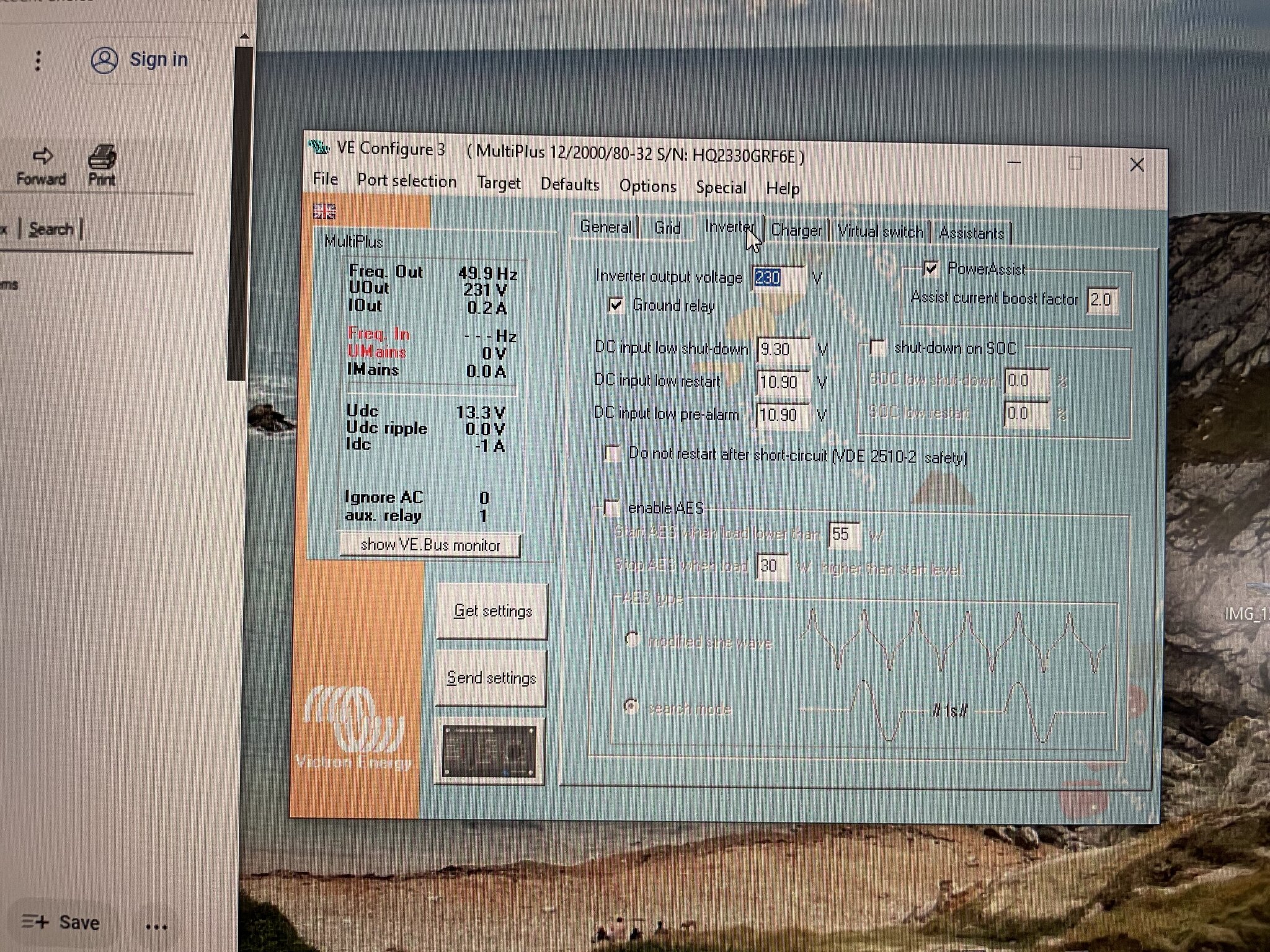Click the 'Ignore AC' status row

(x=417, y=497)
